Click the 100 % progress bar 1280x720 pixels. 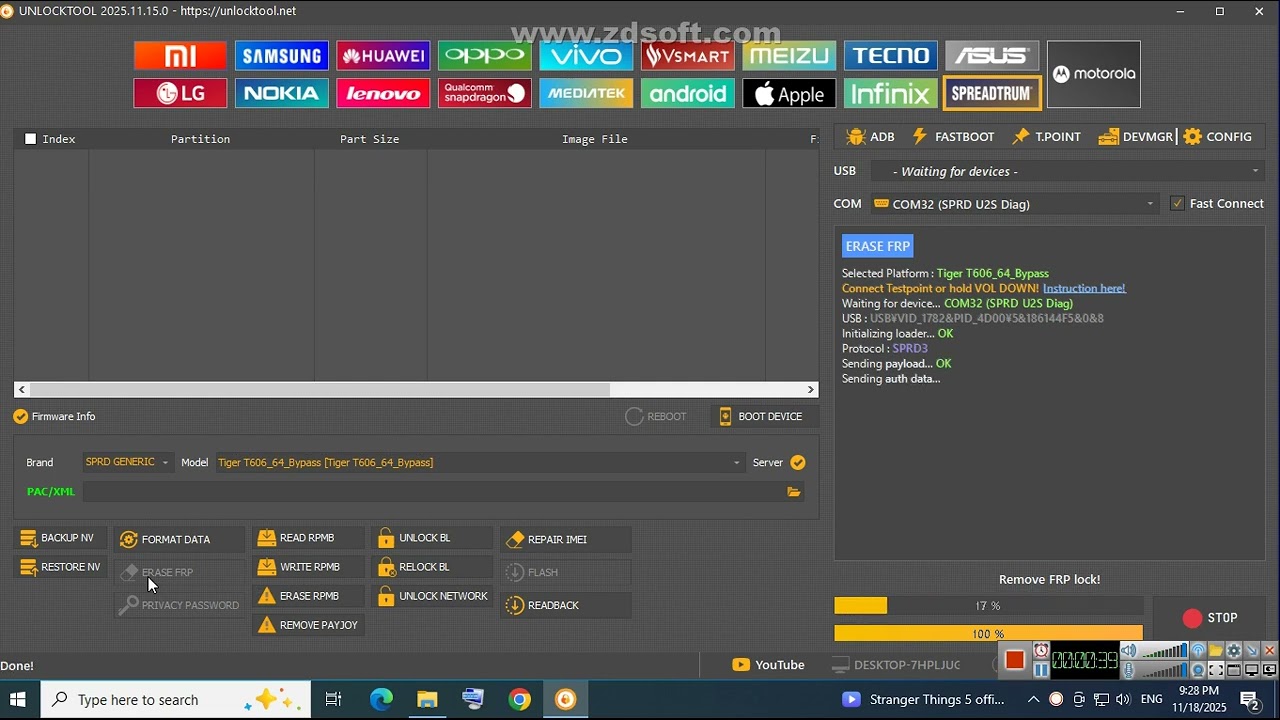click(988, 634)
